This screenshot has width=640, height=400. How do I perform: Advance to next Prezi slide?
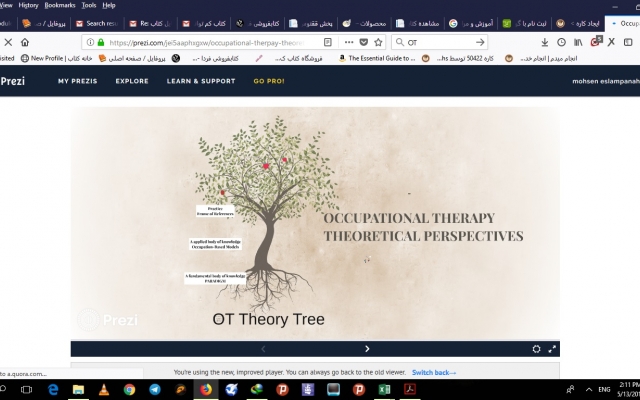367,349
